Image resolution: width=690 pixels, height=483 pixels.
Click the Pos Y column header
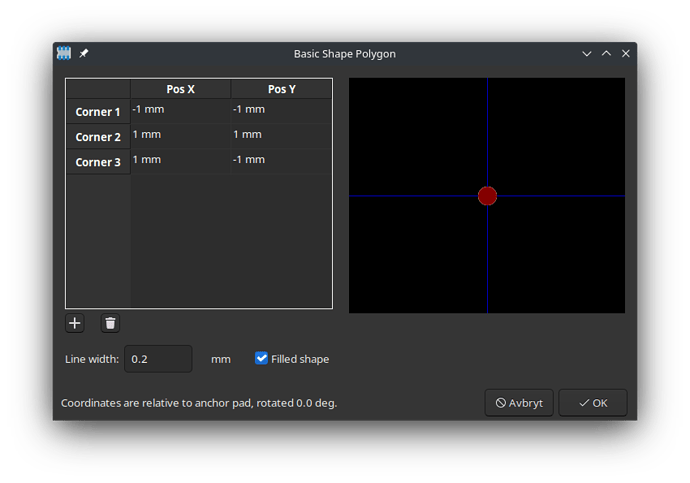(x=282, y=89)
